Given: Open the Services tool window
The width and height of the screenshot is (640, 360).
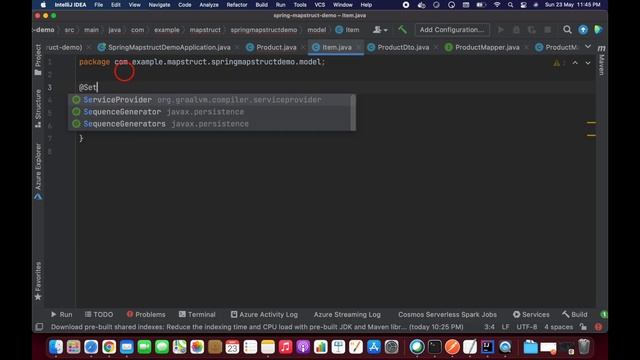Looking at the screenshot, I should click(531, 314).
